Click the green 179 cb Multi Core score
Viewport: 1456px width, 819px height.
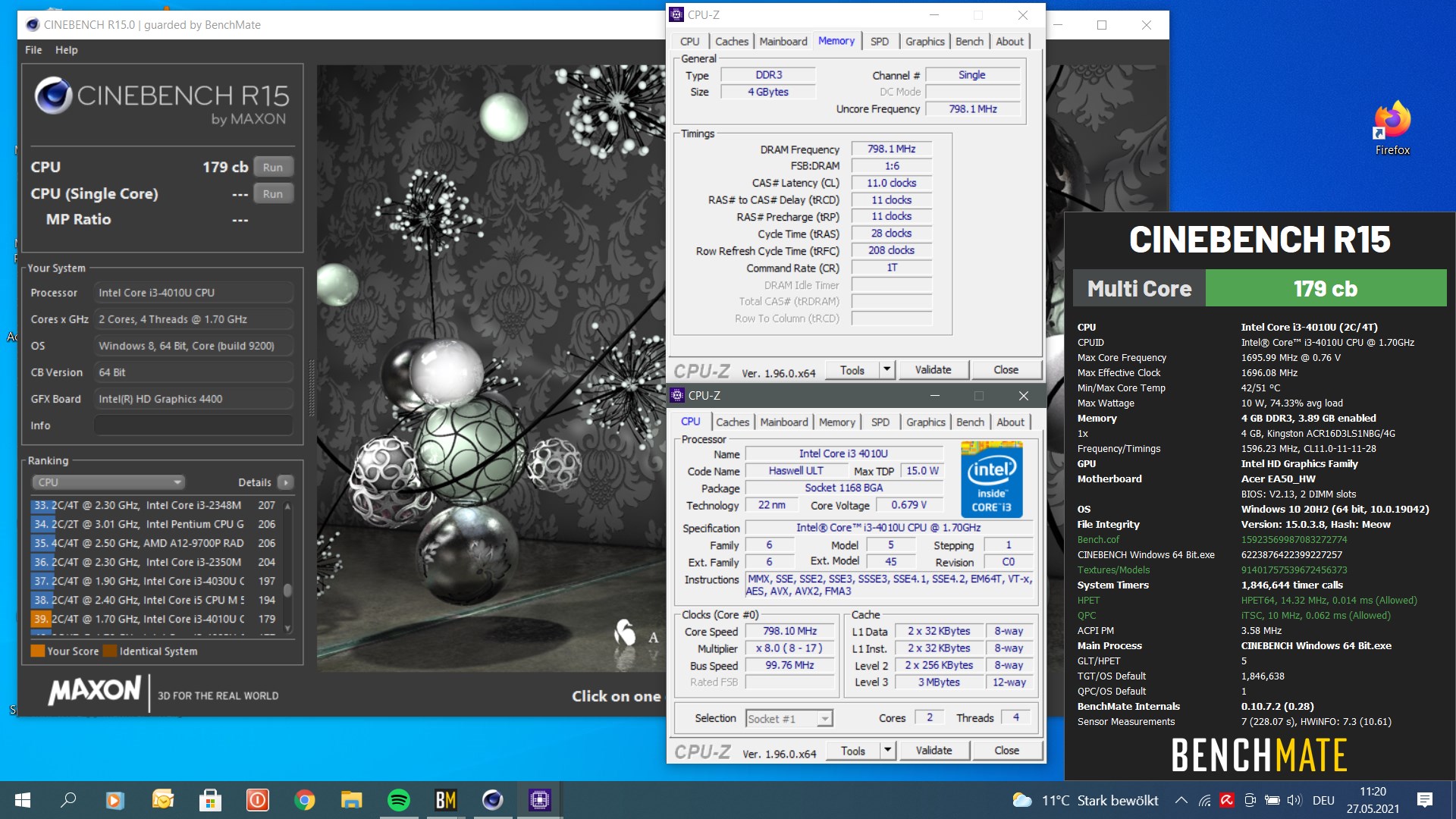pyautogui.click(x=1326, y=288)
